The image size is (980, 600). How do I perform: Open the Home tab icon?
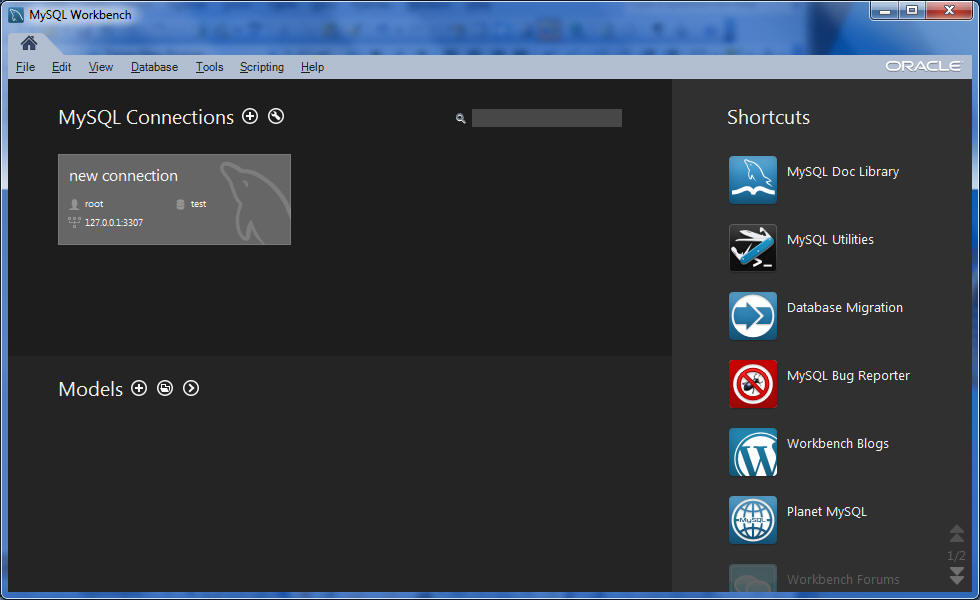tap(29, 43)
